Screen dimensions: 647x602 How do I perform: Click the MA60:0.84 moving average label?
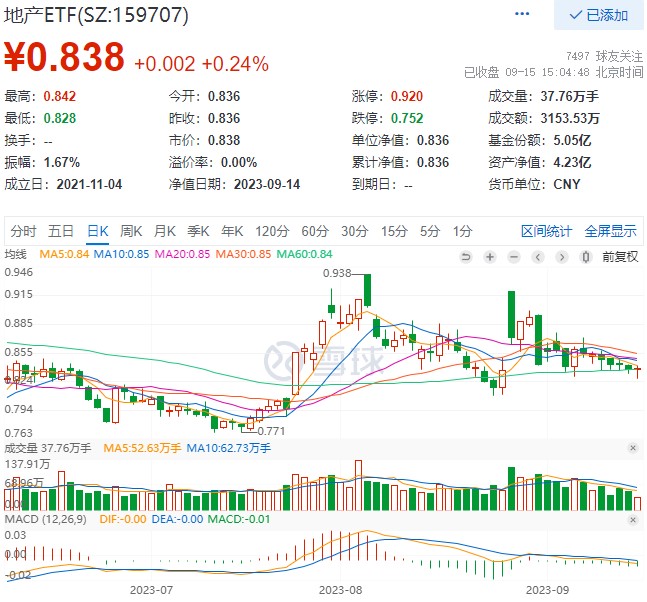click(x=305, y=254)
